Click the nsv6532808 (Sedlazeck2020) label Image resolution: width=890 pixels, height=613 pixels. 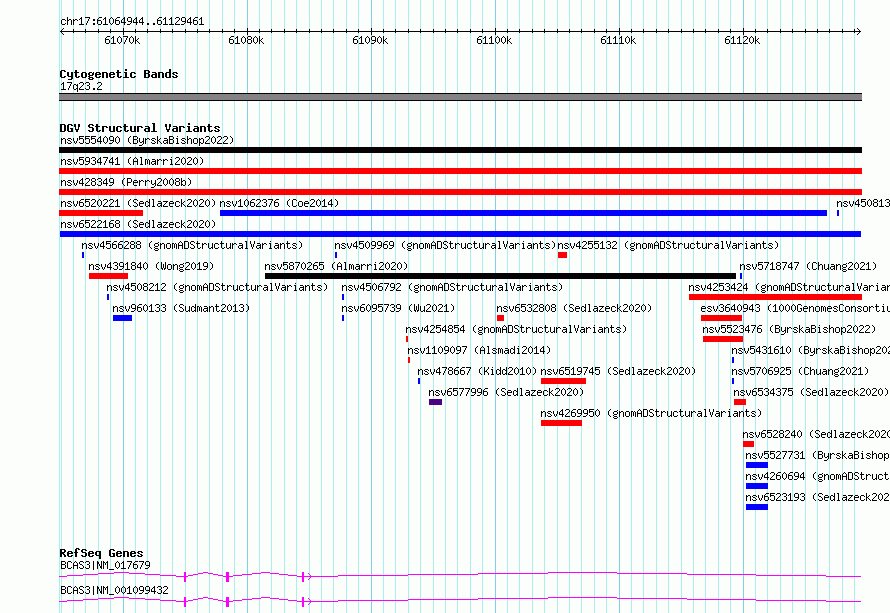coord(574,308)
